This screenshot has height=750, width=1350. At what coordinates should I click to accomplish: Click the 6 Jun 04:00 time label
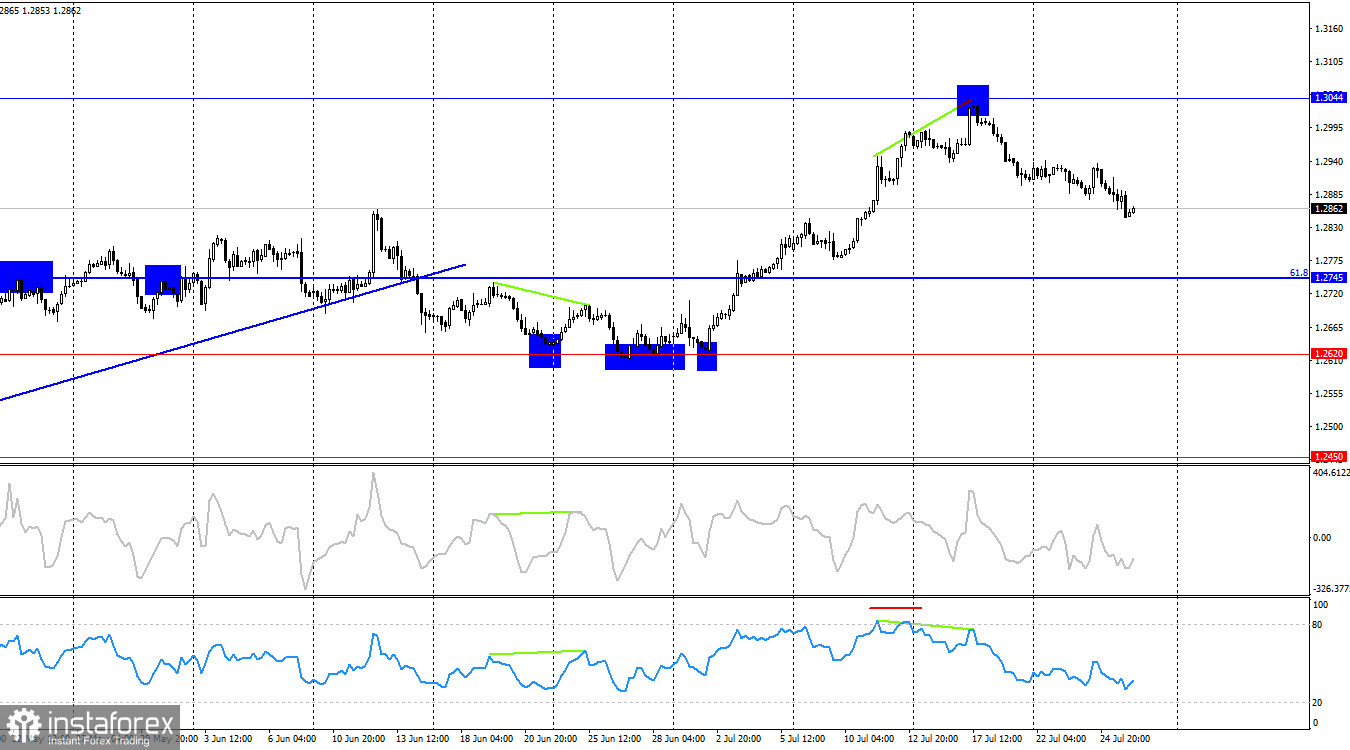[294, 739]
